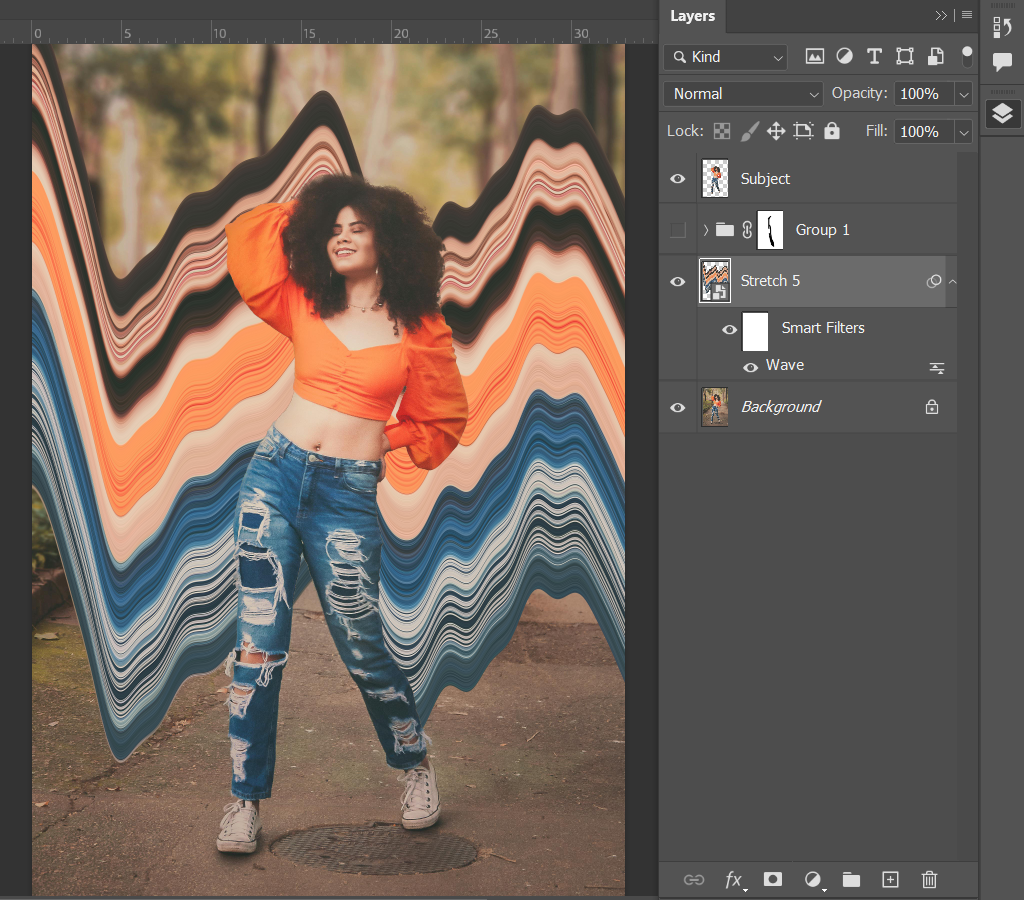This screenshot has width=1024, height=900.
Task: Click the Create new layer plus icon
Action: tap(890, 880)
